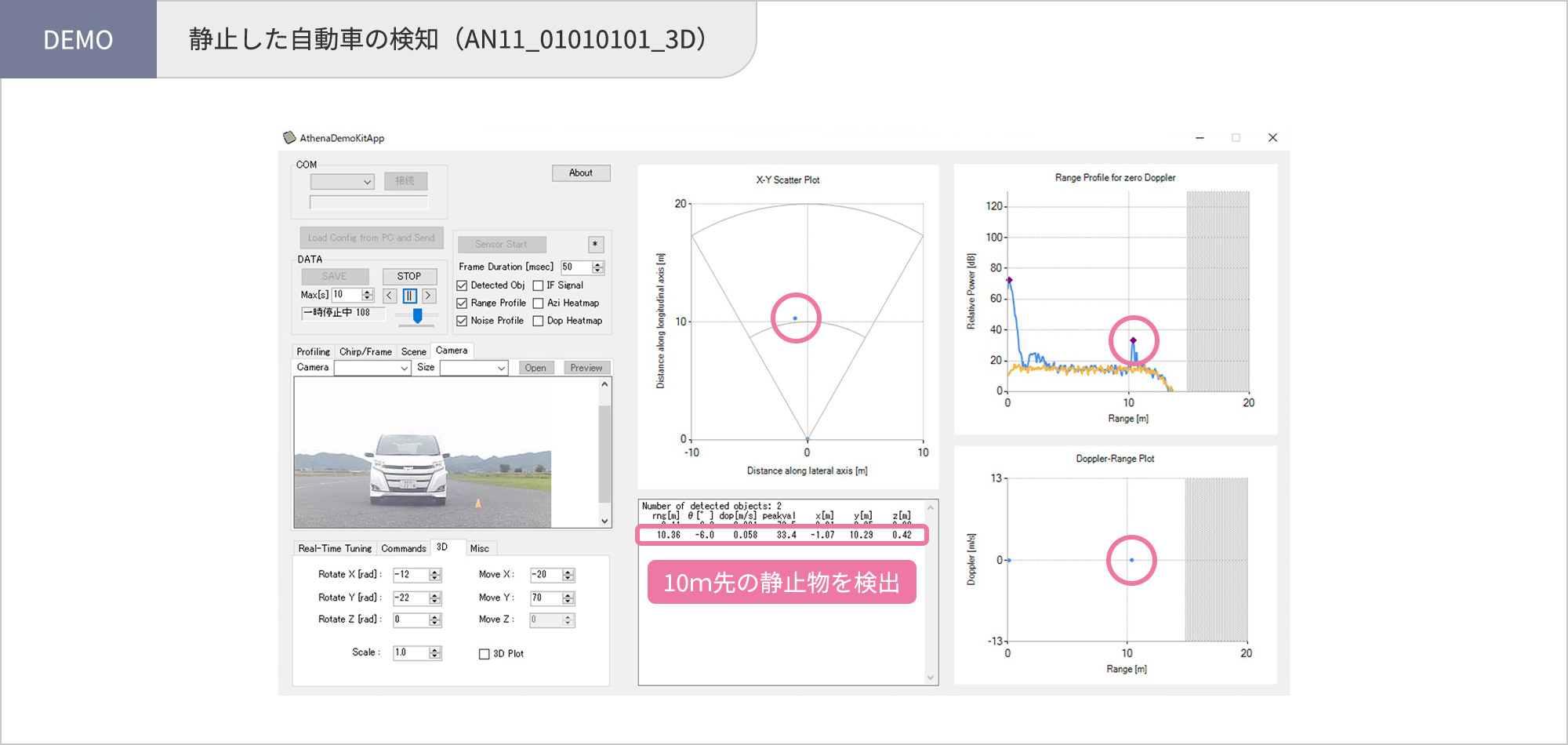Click the detected objects list scroll-down arrow
Viewport: 1568px width, 745px height.
pos(931,678)
